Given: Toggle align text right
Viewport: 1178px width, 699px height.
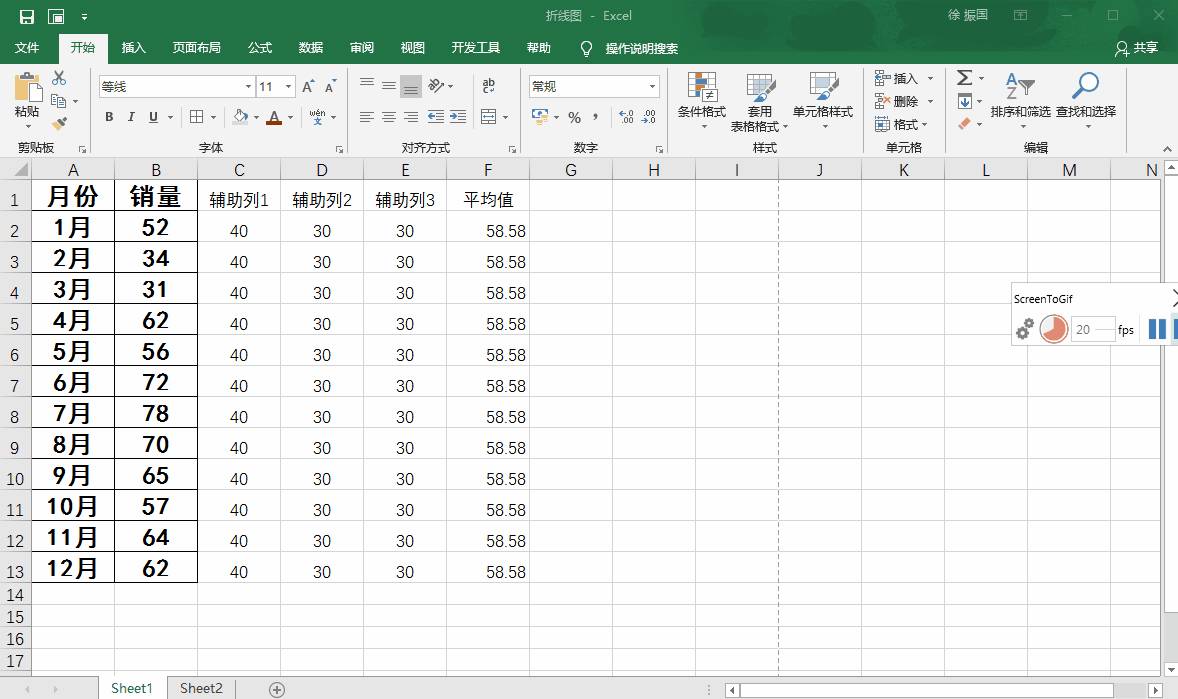Looking at the screenshot, I should 411,116.
